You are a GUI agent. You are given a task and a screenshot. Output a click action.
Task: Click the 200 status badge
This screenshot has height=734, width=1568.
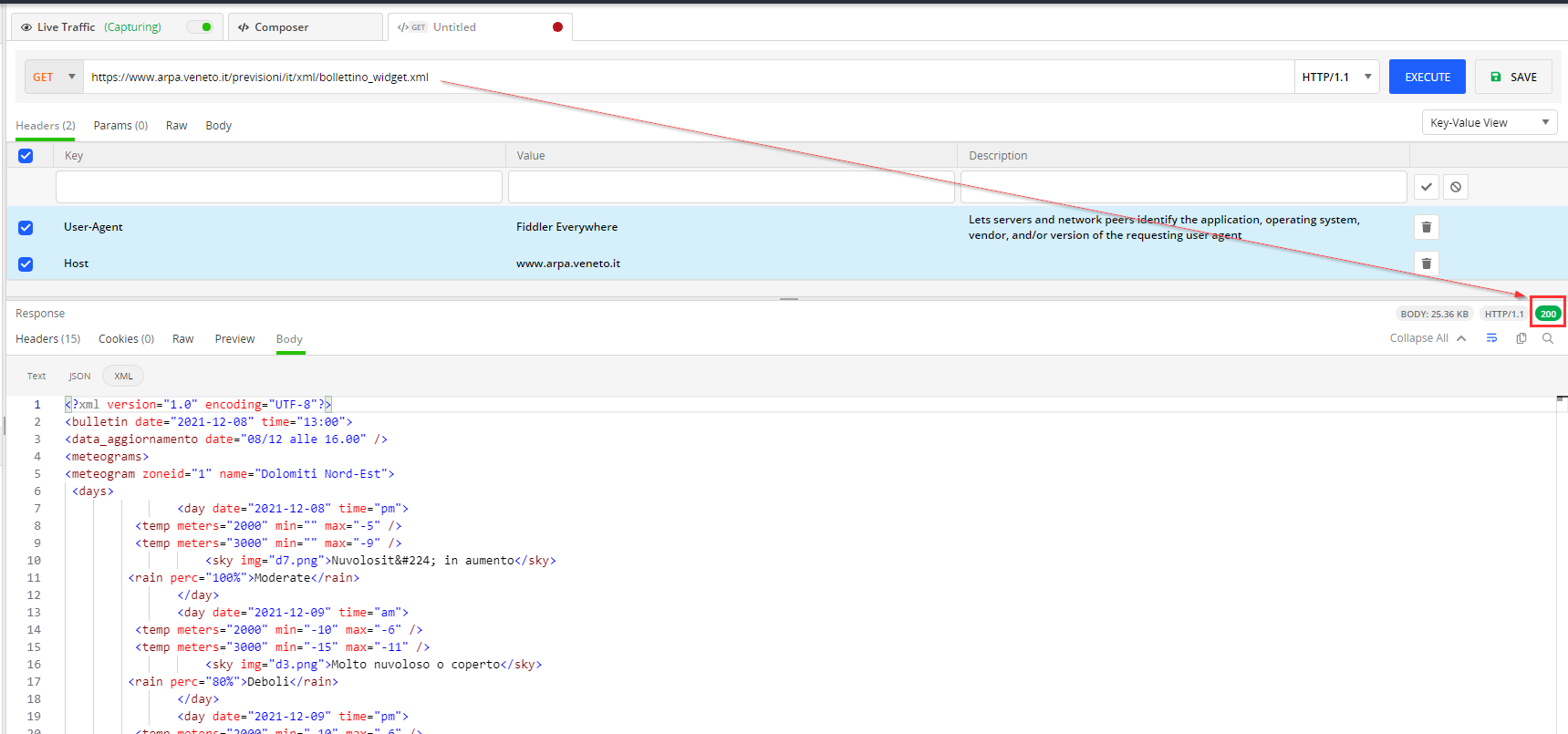1548,314
